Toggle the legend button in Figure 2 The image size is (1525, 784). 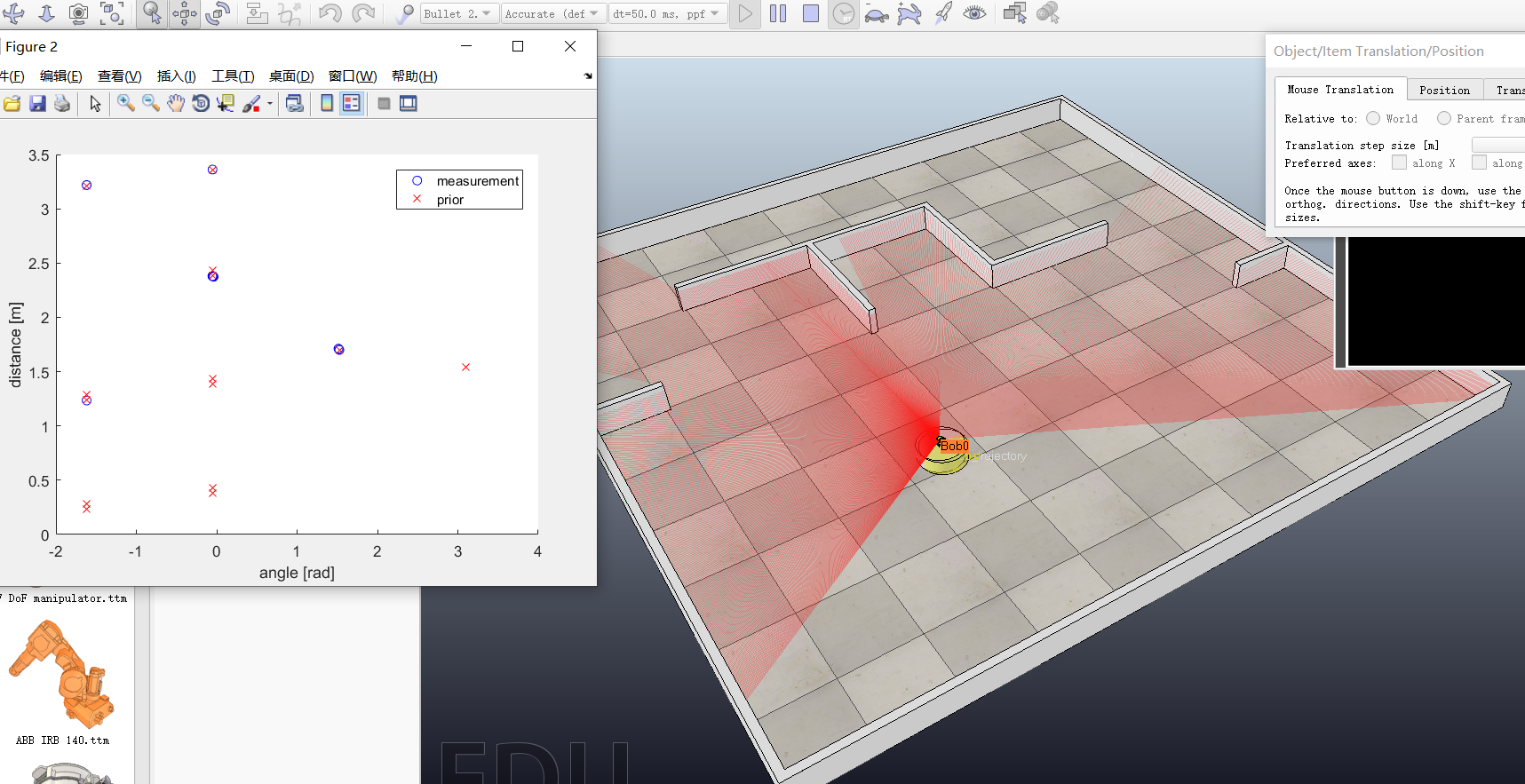pos(352,104)
